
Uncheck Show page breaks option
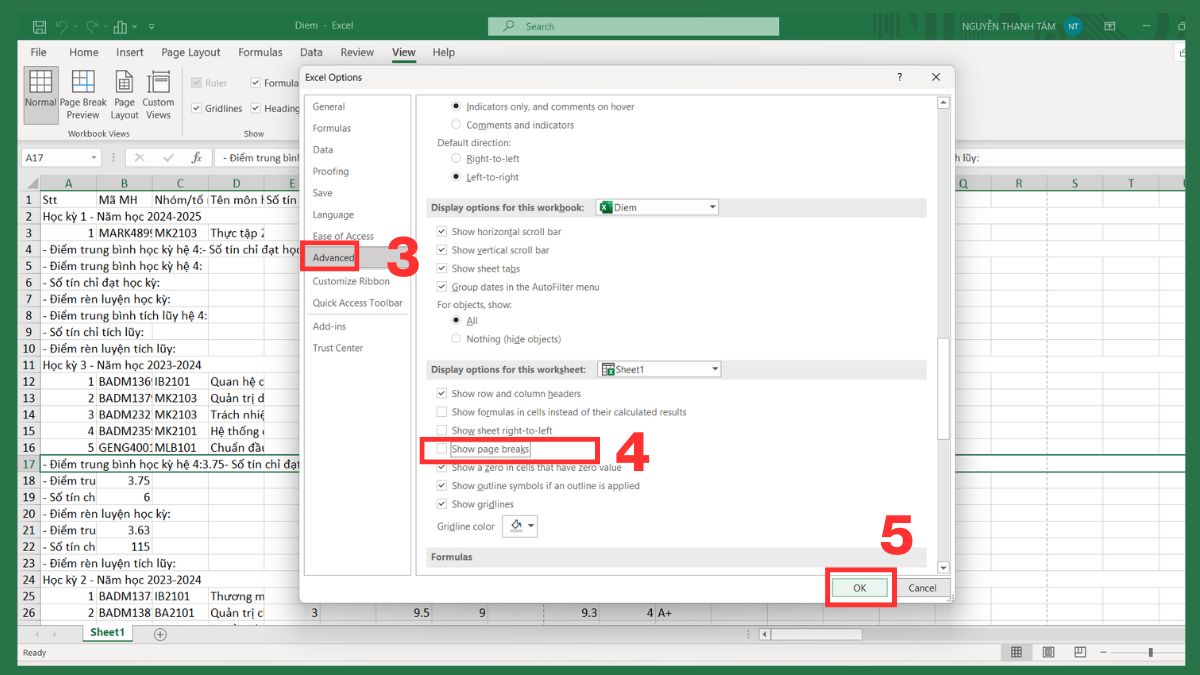(441, 449)
